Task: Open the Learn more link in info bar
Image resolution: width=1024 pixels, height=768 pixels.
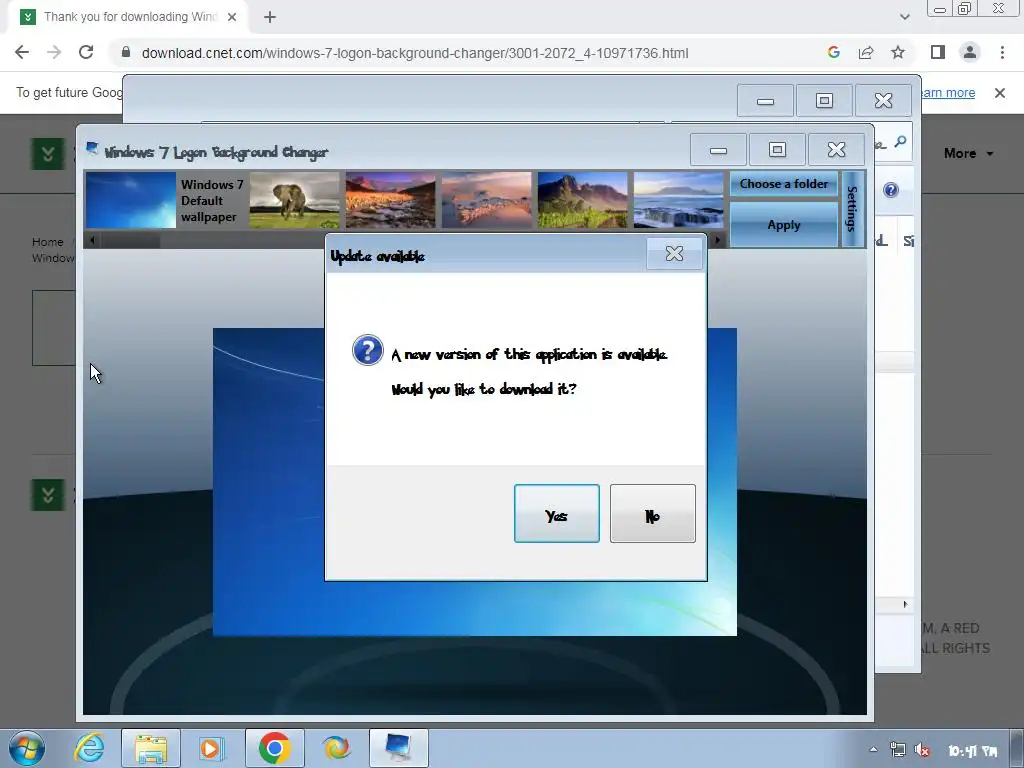Action: click(x=947, y=93)
